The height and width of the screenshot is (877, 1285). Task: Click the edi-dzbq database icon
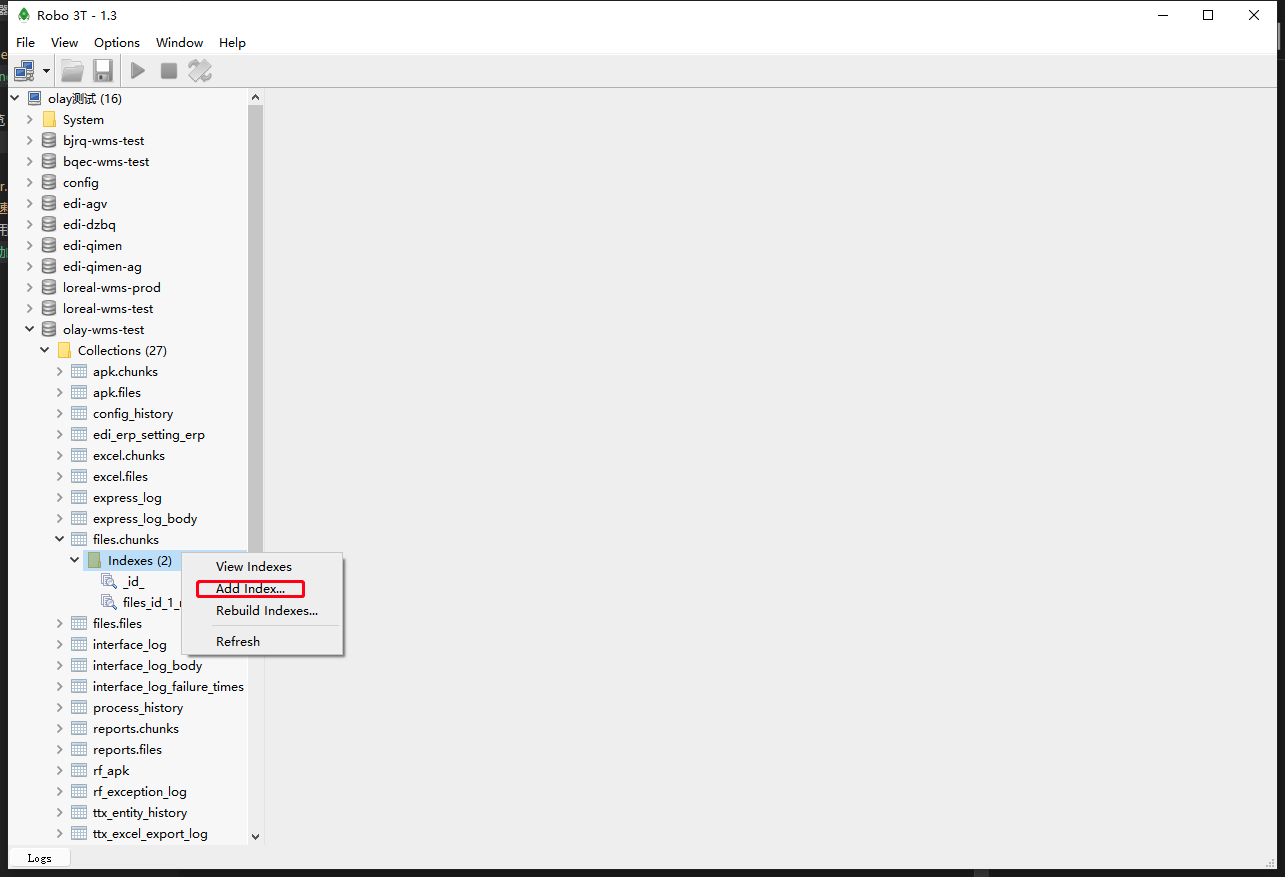[49, 225]
